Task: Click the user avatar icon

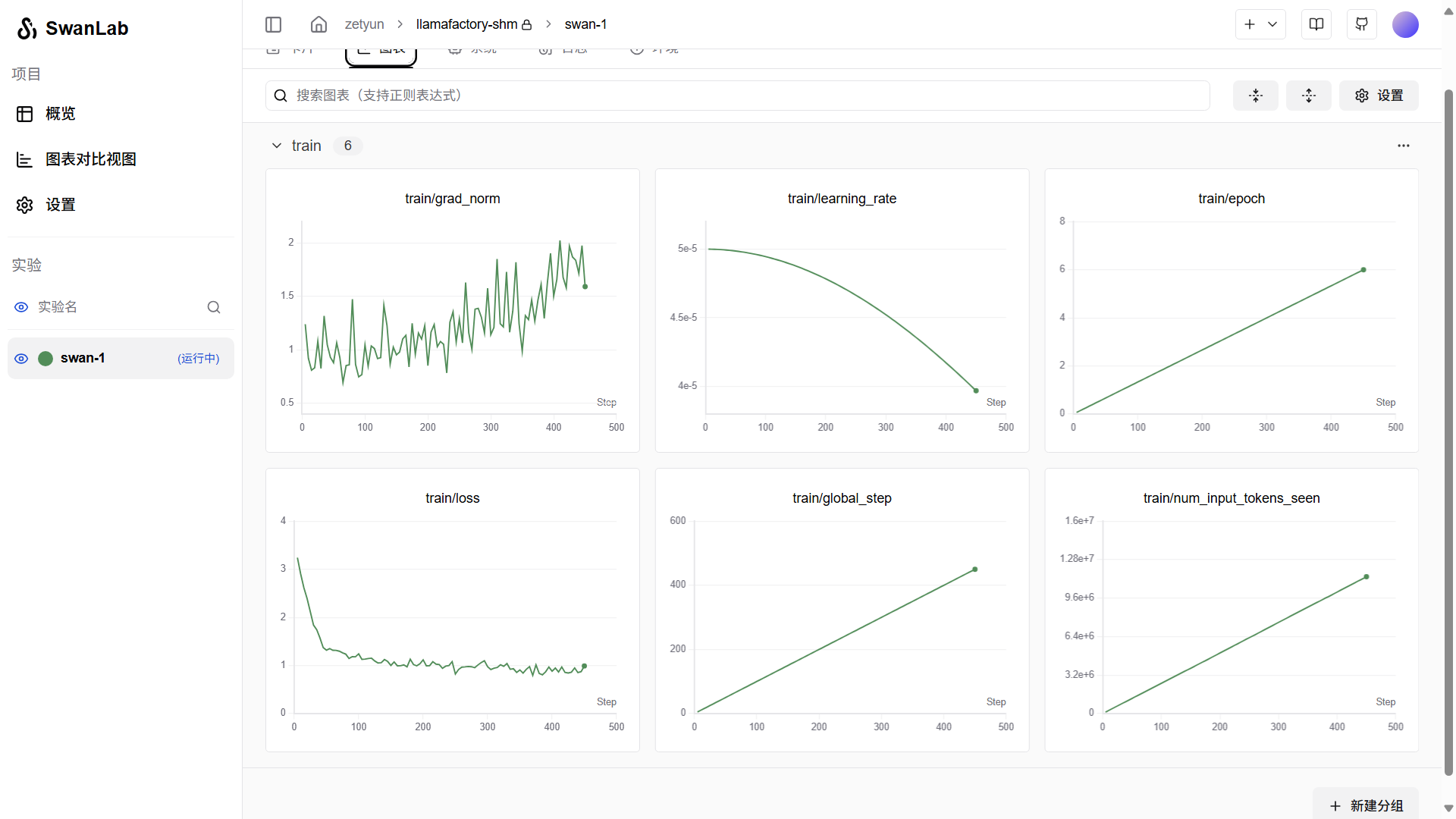Action: (1405, 24)
